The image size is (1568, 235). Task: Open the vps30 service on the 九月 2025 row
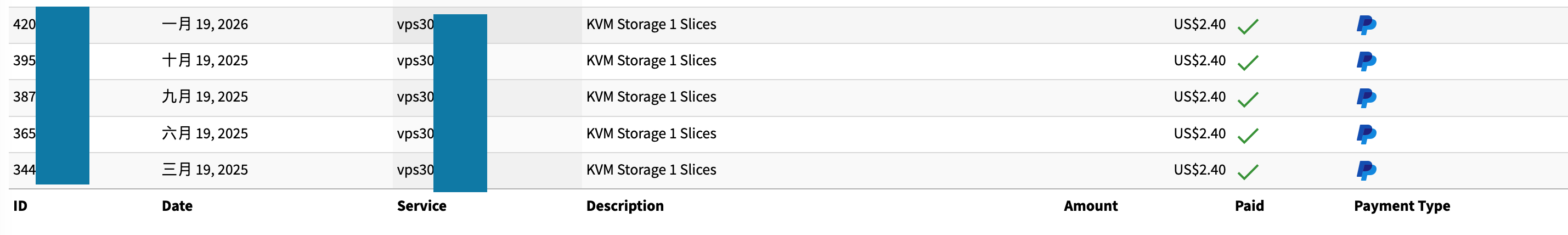[x=415, y=97]
